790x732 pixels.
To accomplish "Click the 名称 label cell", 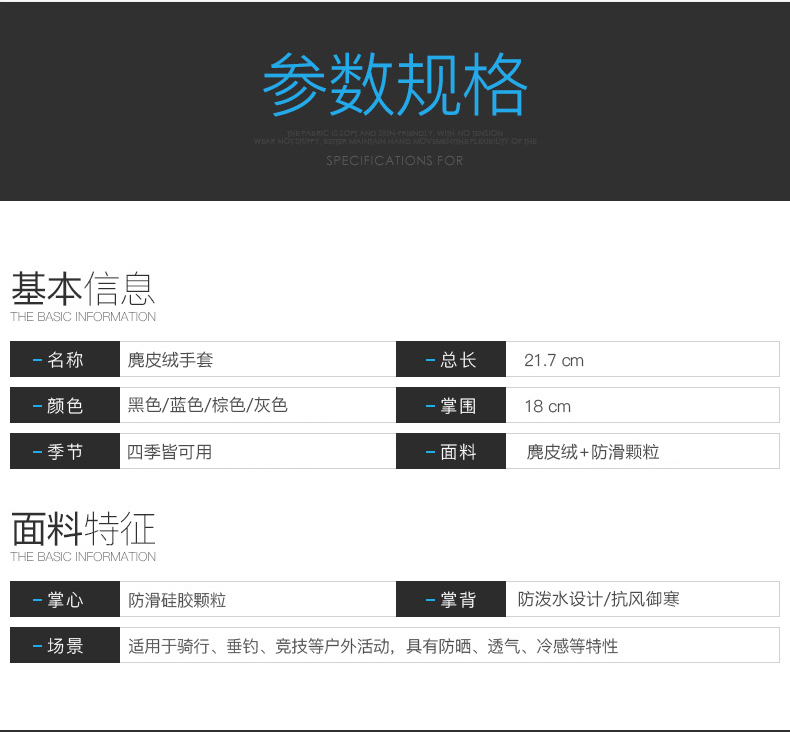I will (65, 359).
